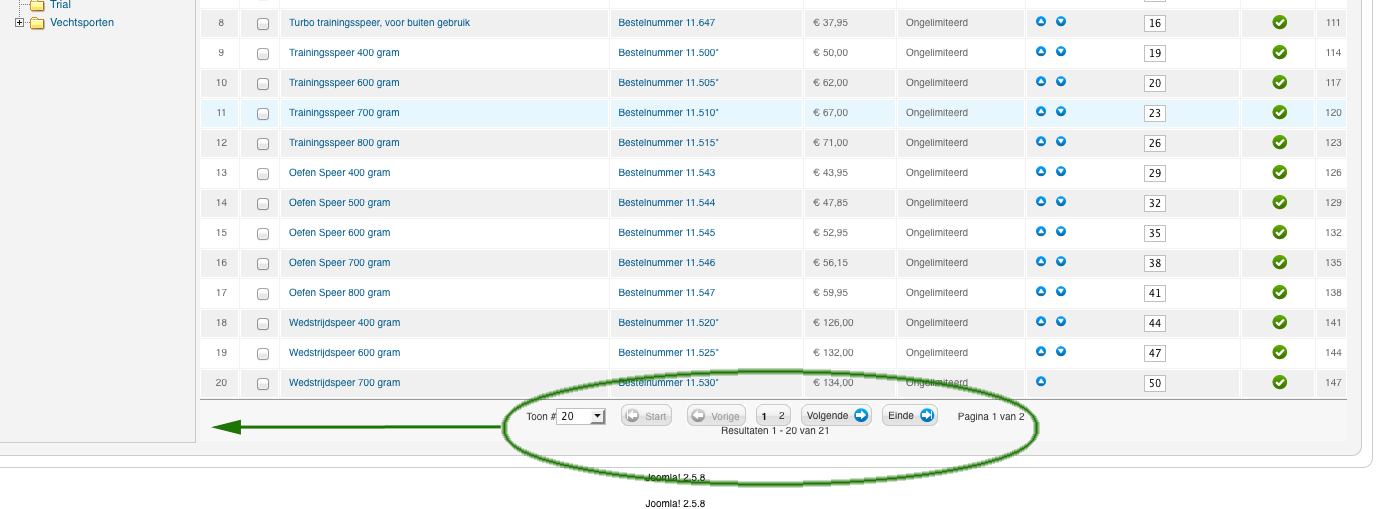Viewport: 1382px width, 509px height.
Task: Open Bestelnummer 11.647 link
Action: coord(667,22)
